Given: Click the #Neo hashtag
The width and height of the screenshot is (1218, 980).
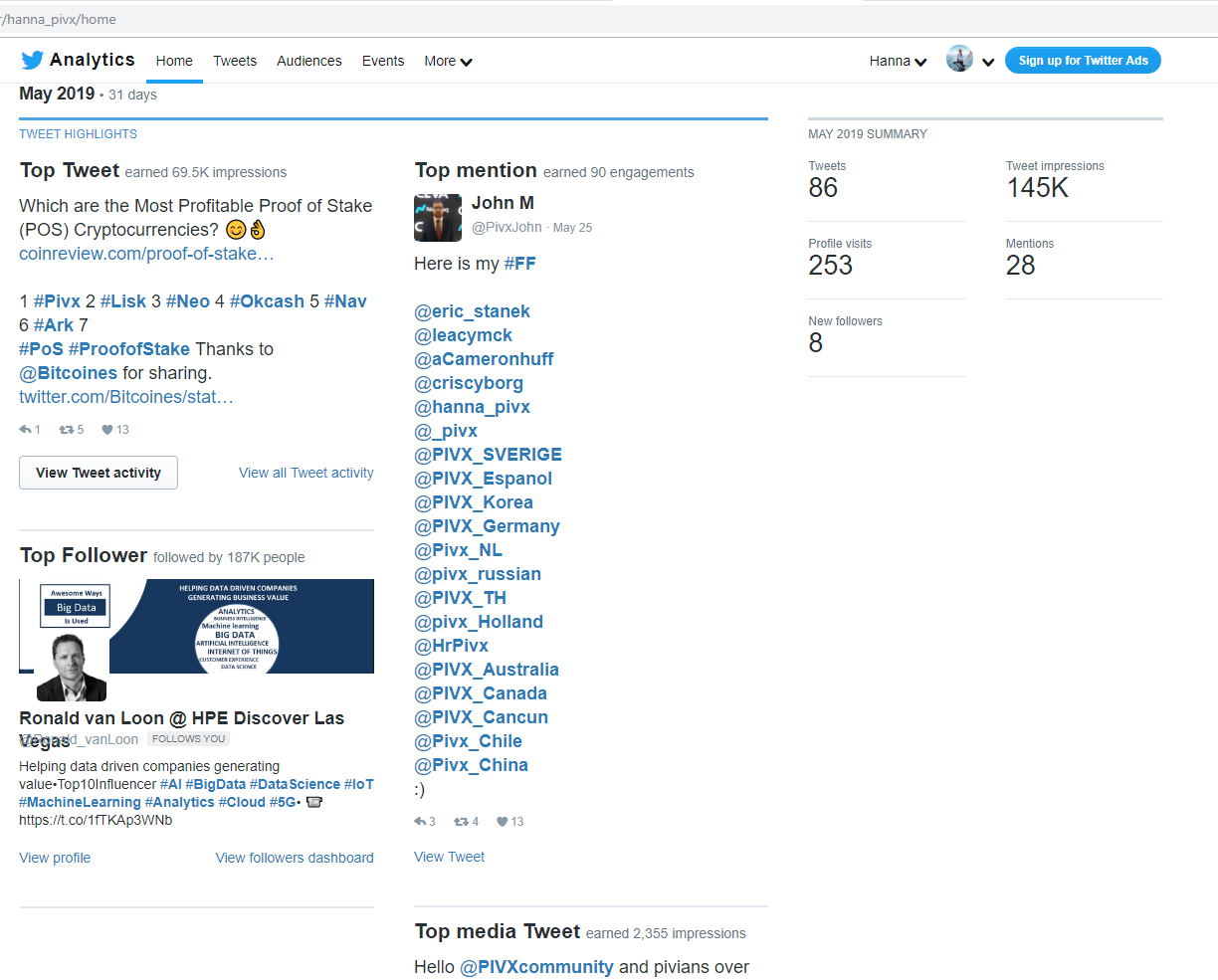Looking at the screenshot, I should click(188, 301).
